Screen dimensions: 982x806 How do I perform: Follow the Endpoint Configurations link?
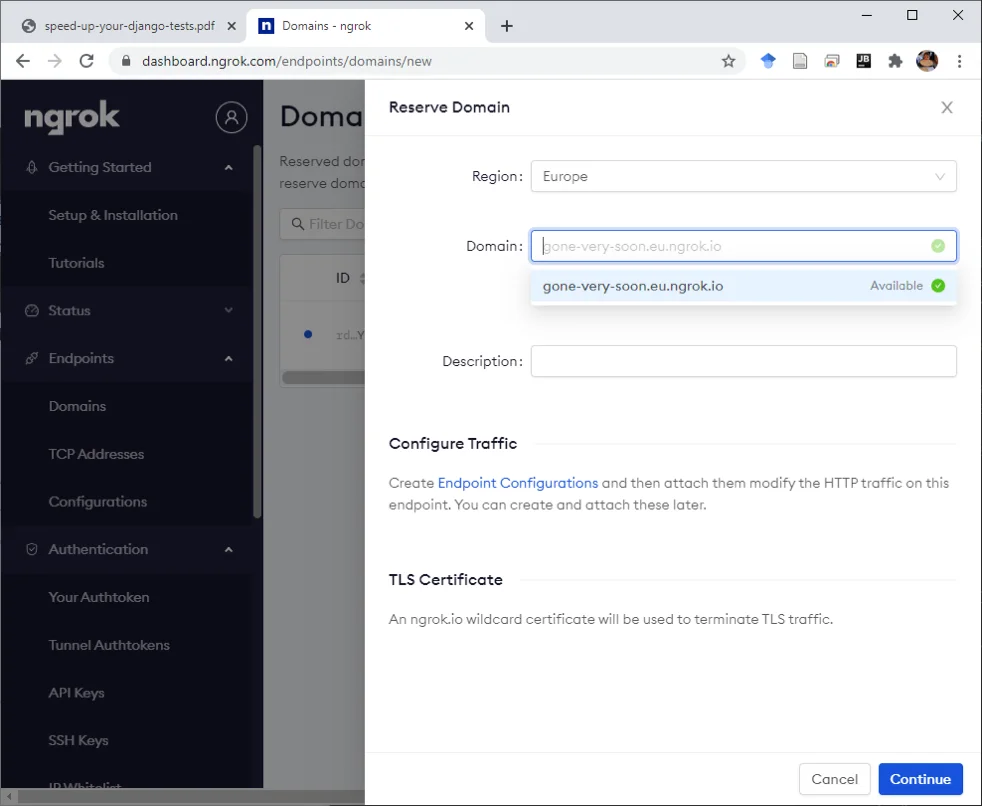[x=517, y=483]
